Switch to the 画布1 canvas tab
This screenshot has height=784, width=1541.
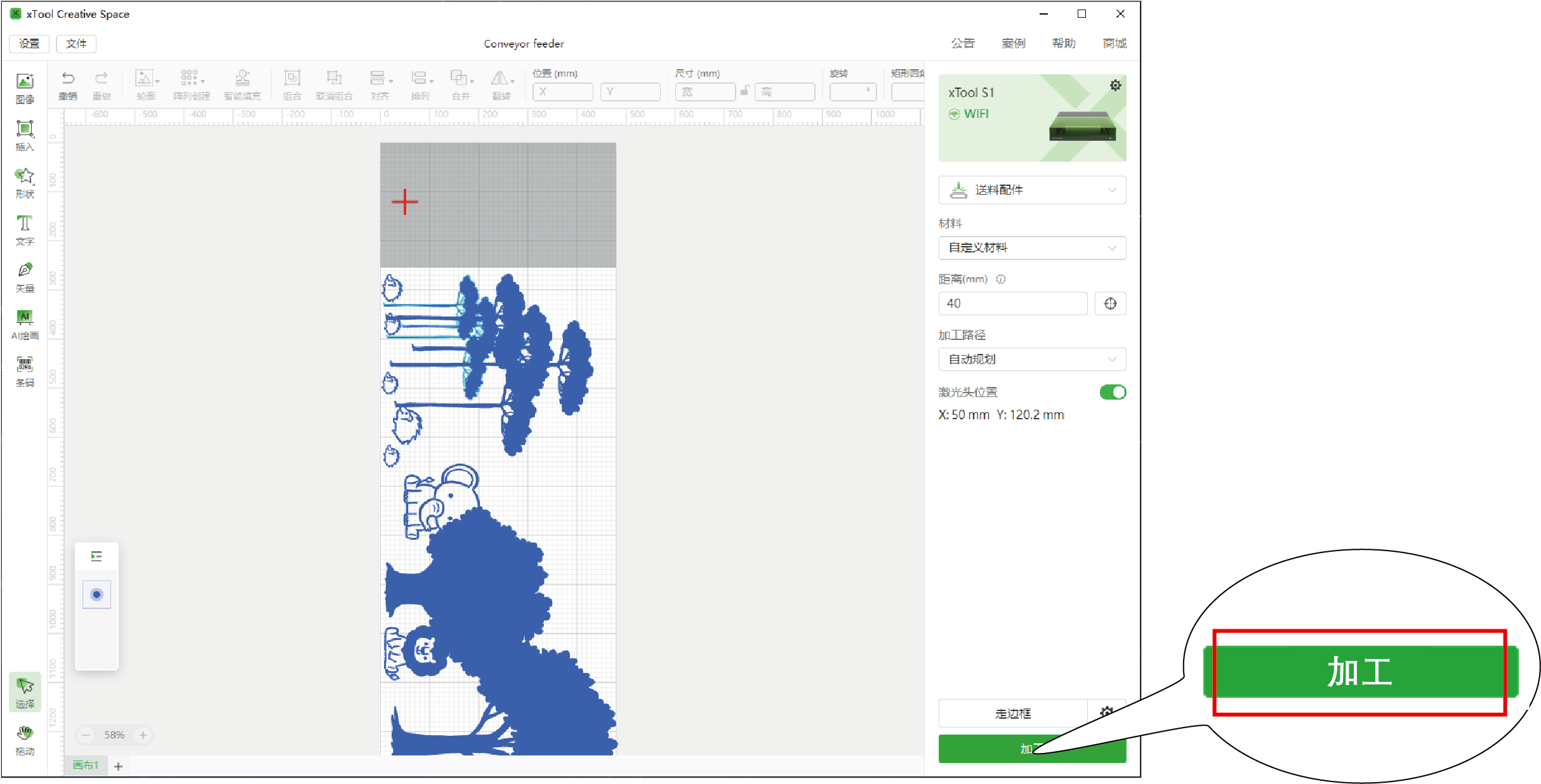[86, 766]
